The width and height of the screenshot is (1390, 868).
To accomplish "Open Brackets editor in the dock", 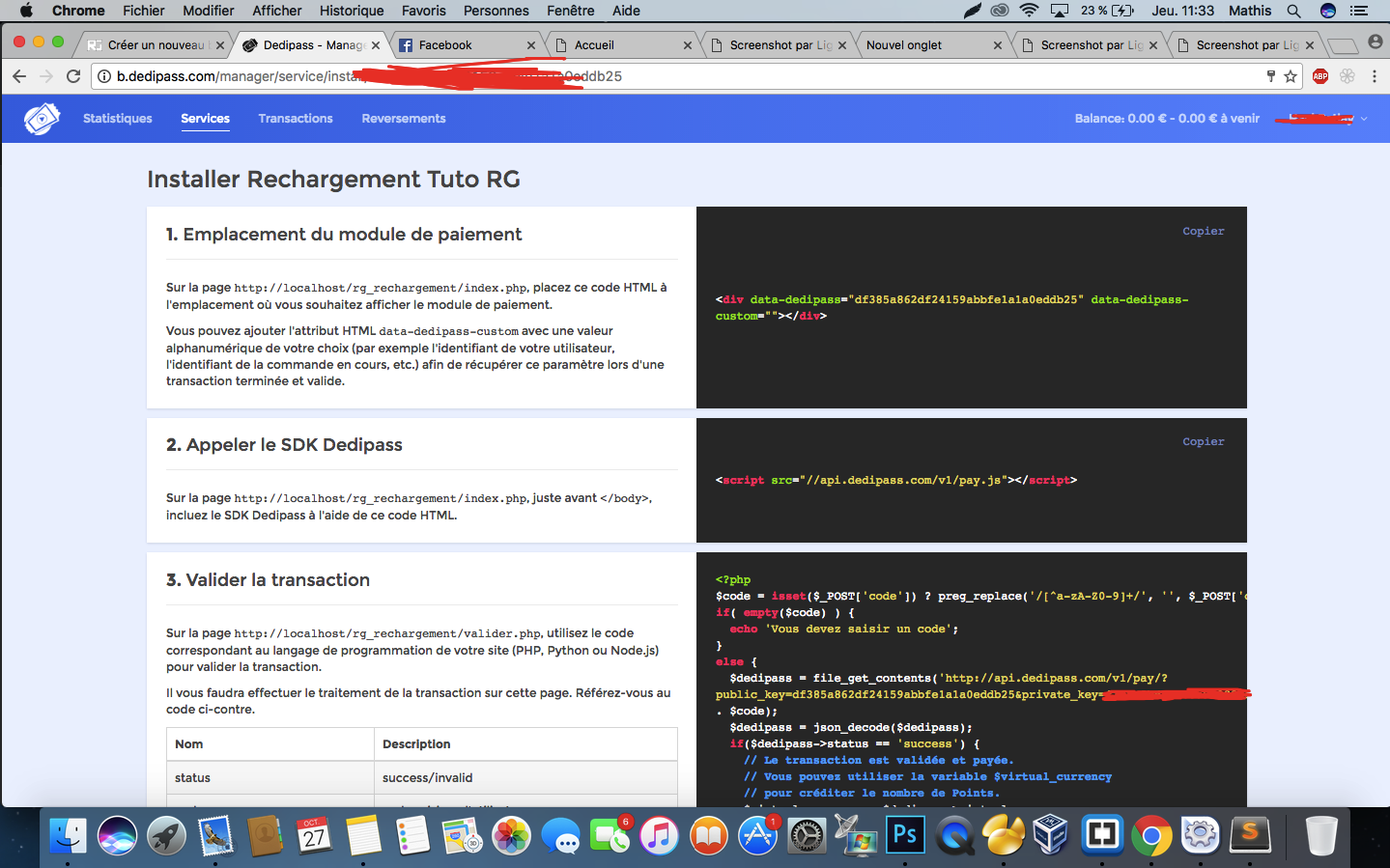I will 1102,835.
